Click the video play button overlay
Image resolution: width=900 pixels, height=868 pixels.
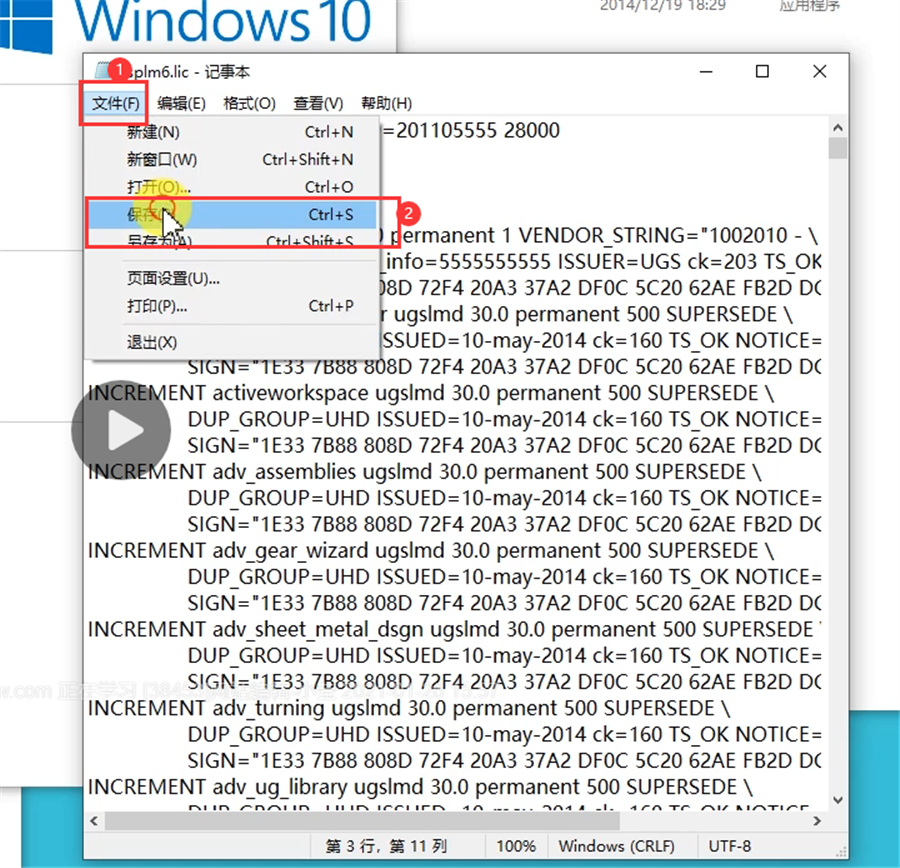coord(121,429)
